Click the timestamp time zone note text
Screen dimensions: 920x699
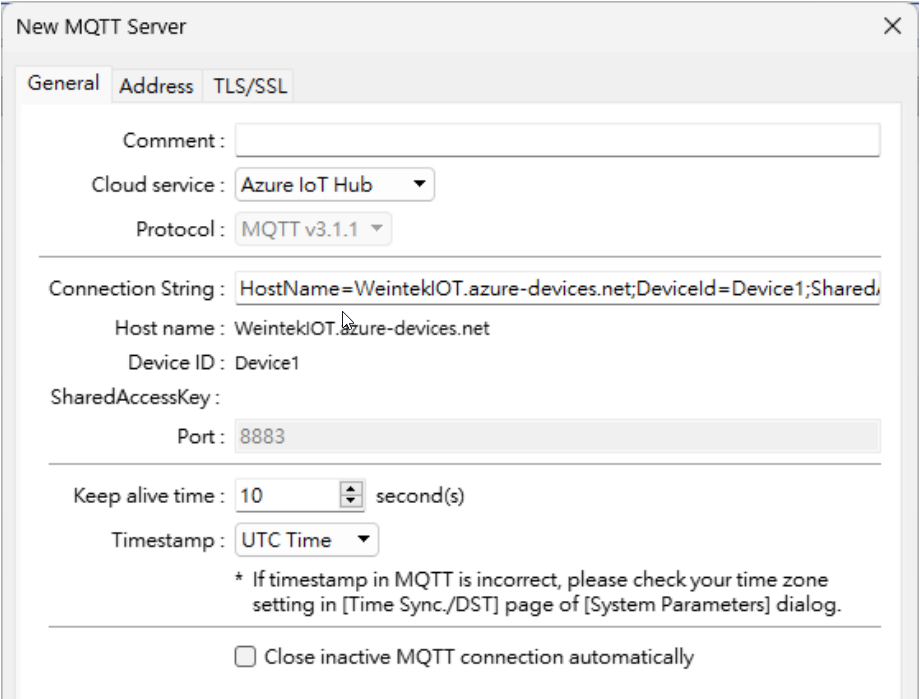(540, 592)
